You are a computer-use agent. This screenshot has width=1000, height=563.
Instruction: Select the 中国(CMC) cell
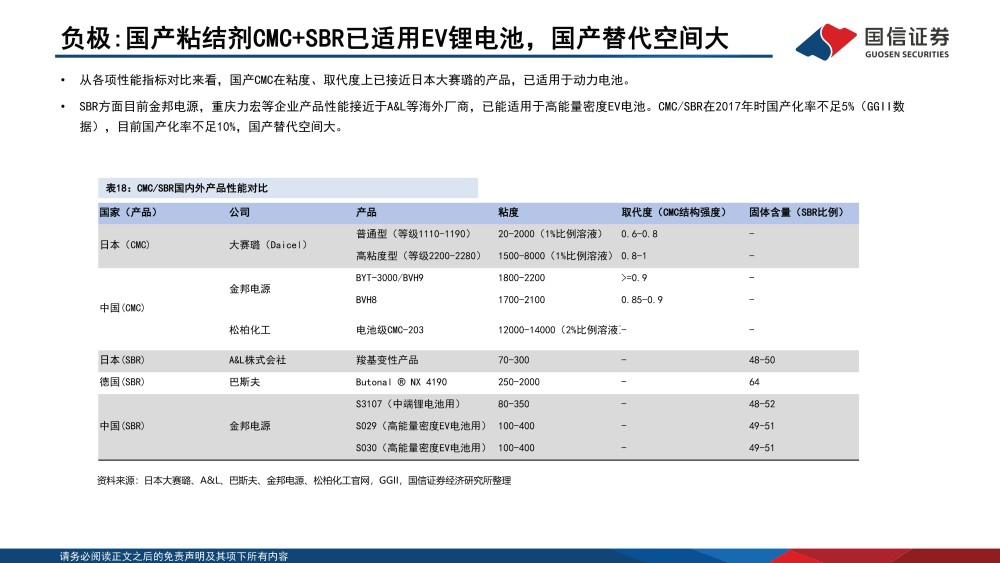[x=122, y=308]
